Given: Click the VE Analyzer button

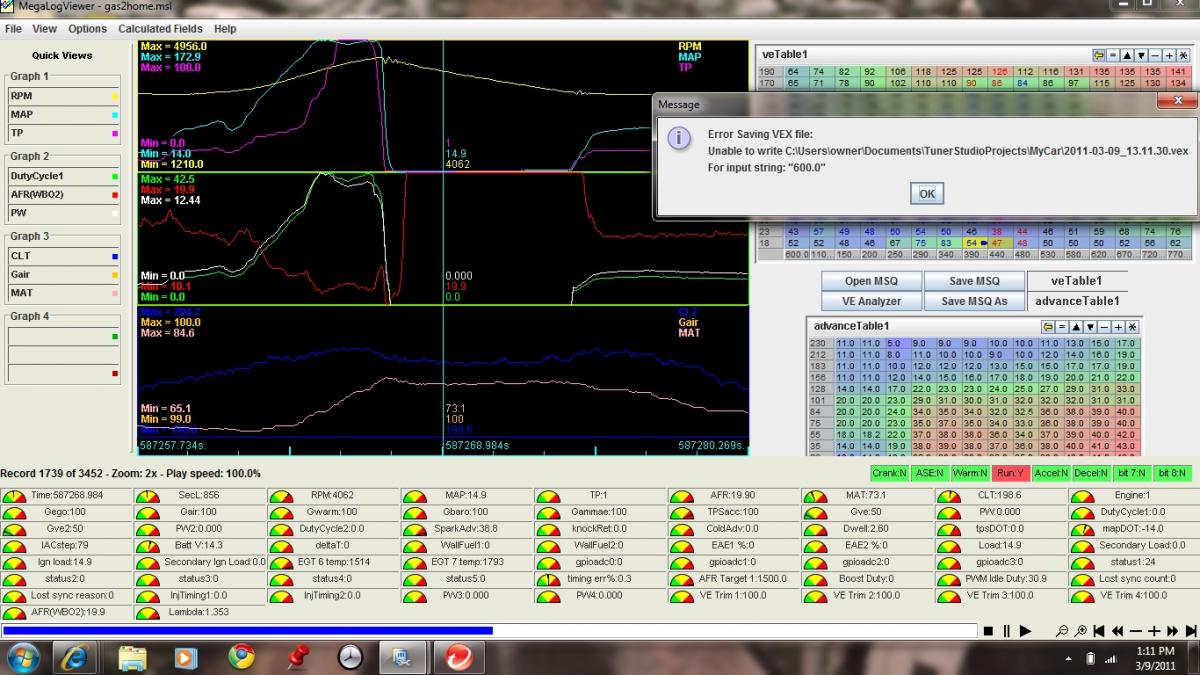Looking at the screenshot, I should [x=871, y=301].
